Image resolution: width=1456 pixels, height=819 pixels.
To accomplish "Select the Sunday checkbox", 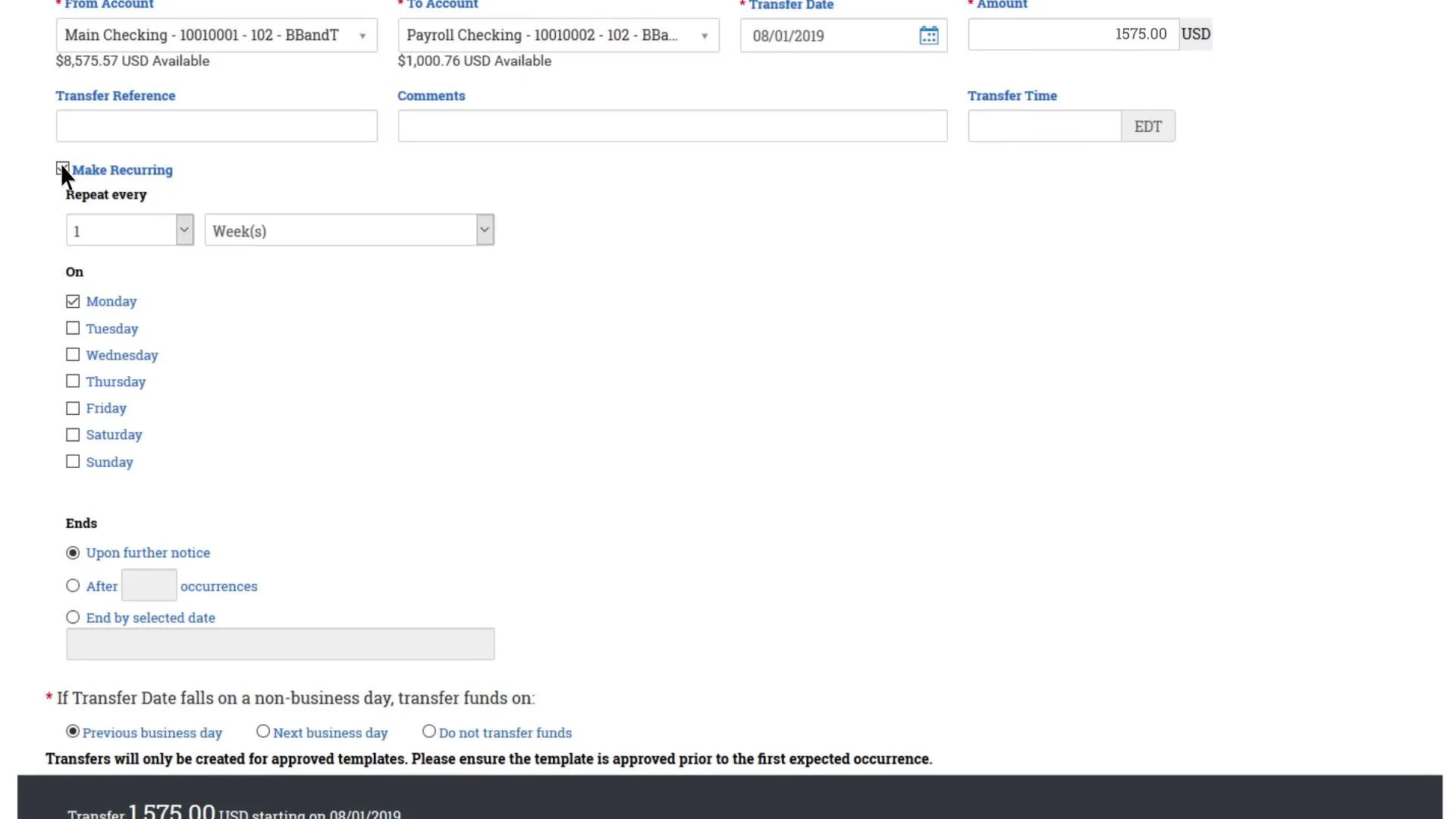I will [73, 462].
